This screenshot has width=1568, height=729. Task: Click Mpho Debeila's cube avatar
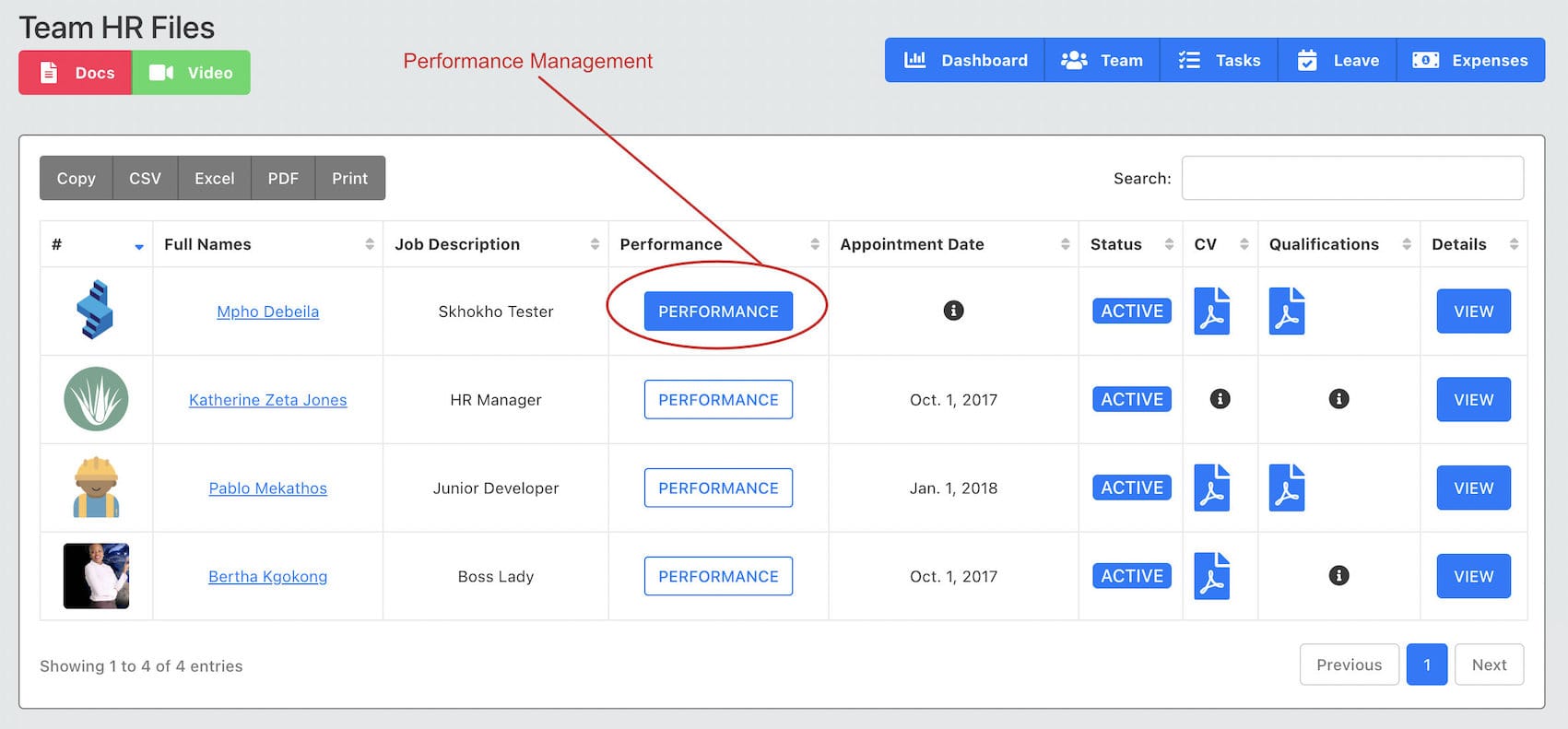[x=95, y=310]
